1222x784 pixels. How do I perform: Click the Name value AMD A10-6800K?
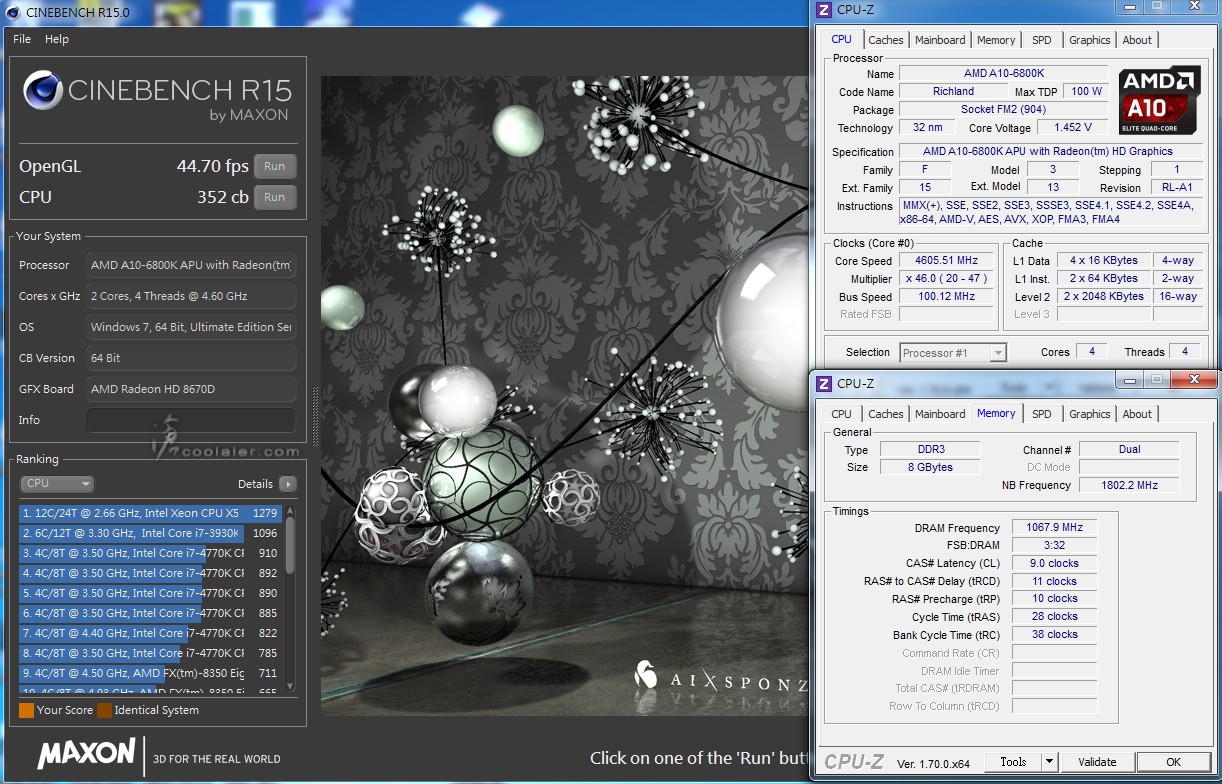click(1003, 73)
